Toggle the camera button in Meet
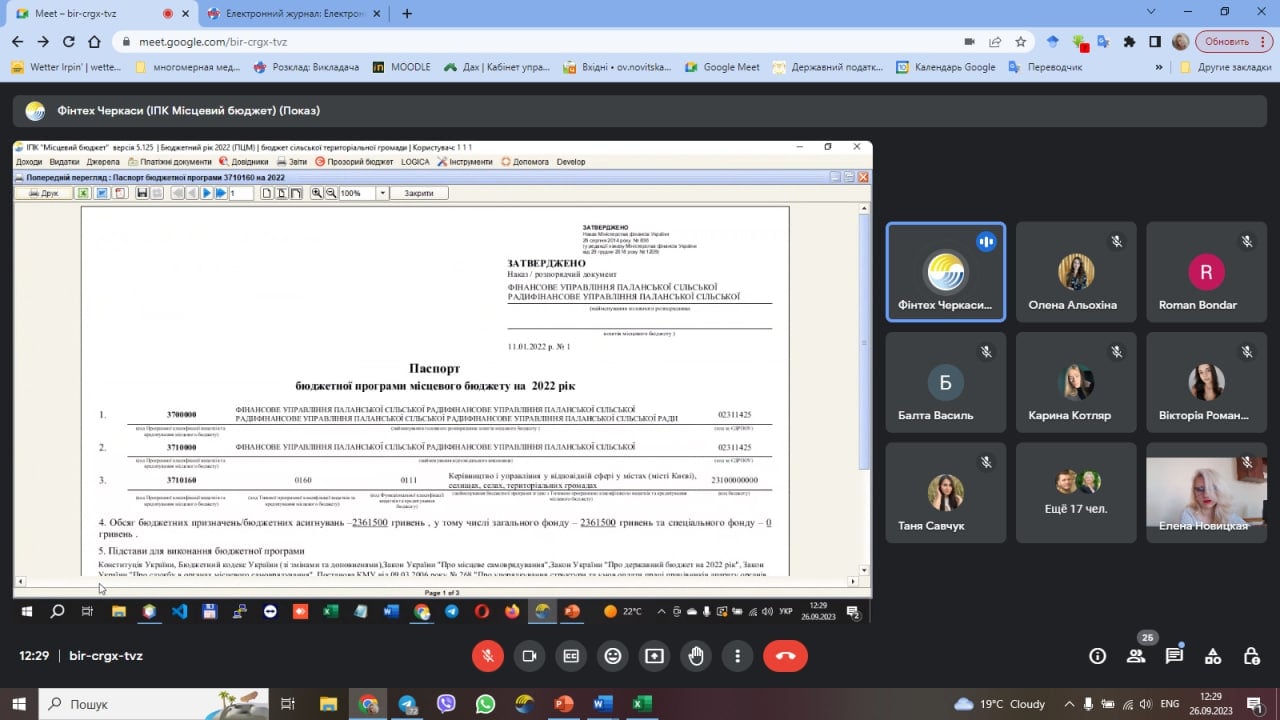This screenshot has width=1280, height=720. tap(529, 656)
